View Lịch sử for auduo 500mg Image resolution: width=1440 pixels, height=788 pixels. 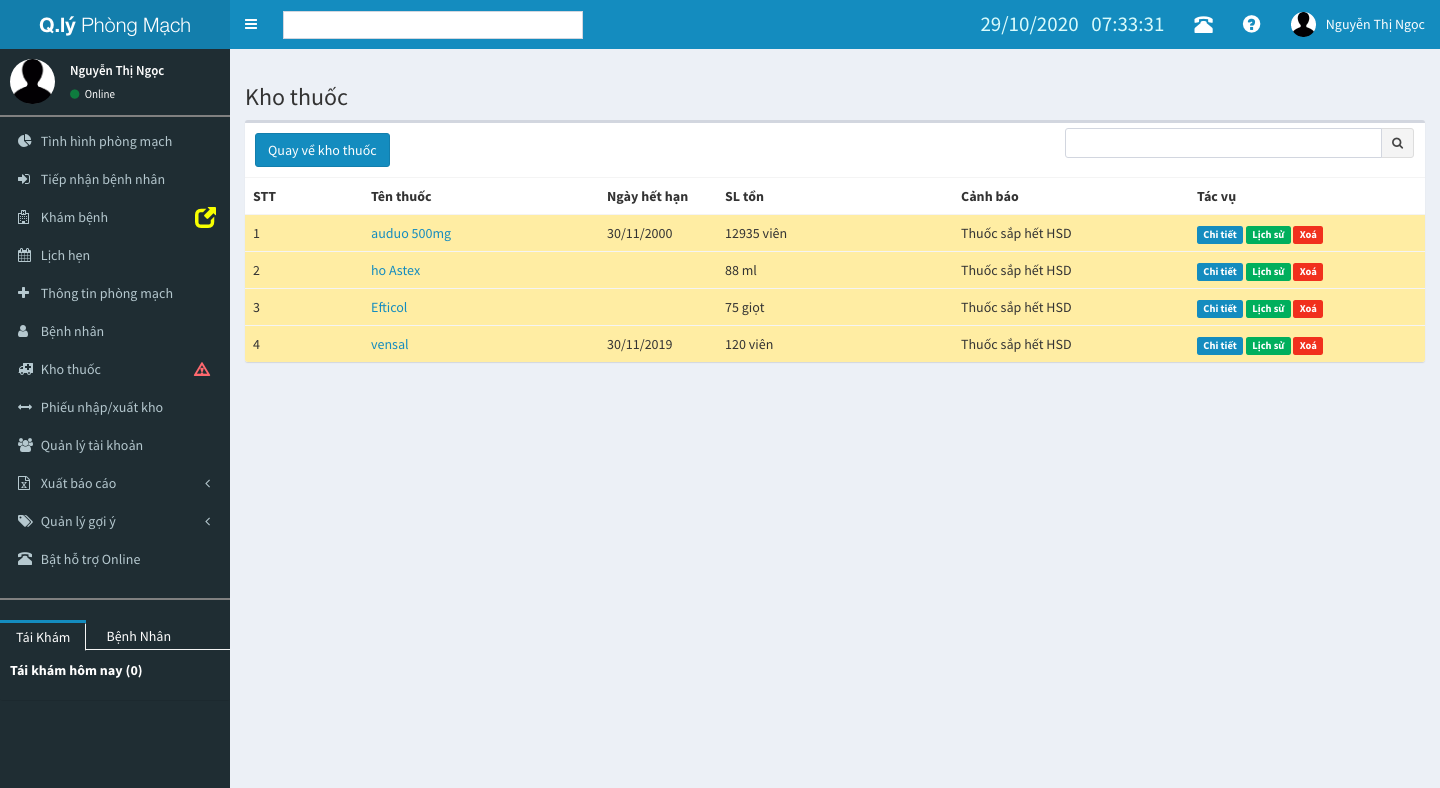[1268, 235]
